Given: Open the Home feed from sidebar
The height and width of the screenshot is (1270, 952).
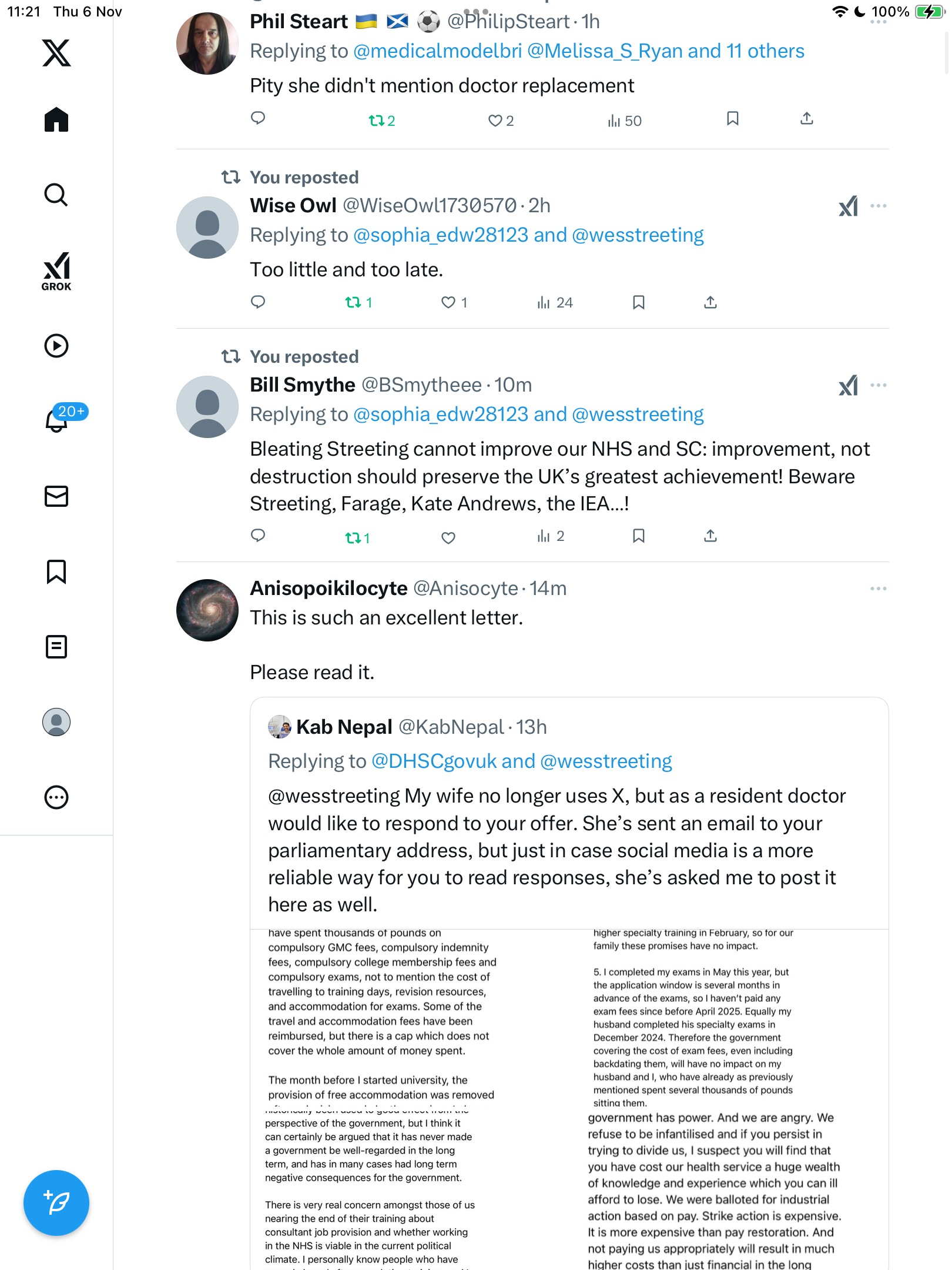Looking at the screenshot, I should [x=56, y=120].
